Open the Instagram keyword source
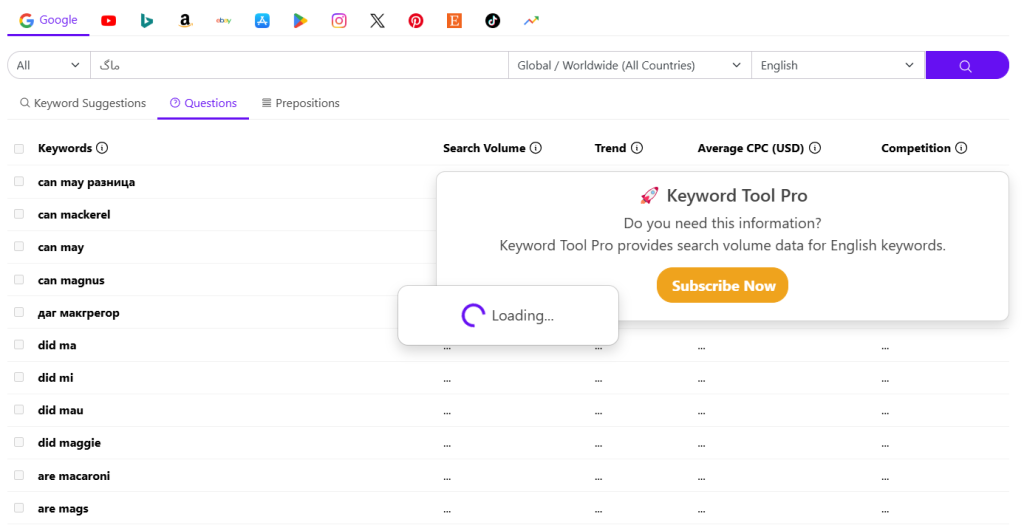This screenshot has height=528, width=1024. tap(339, 20)
